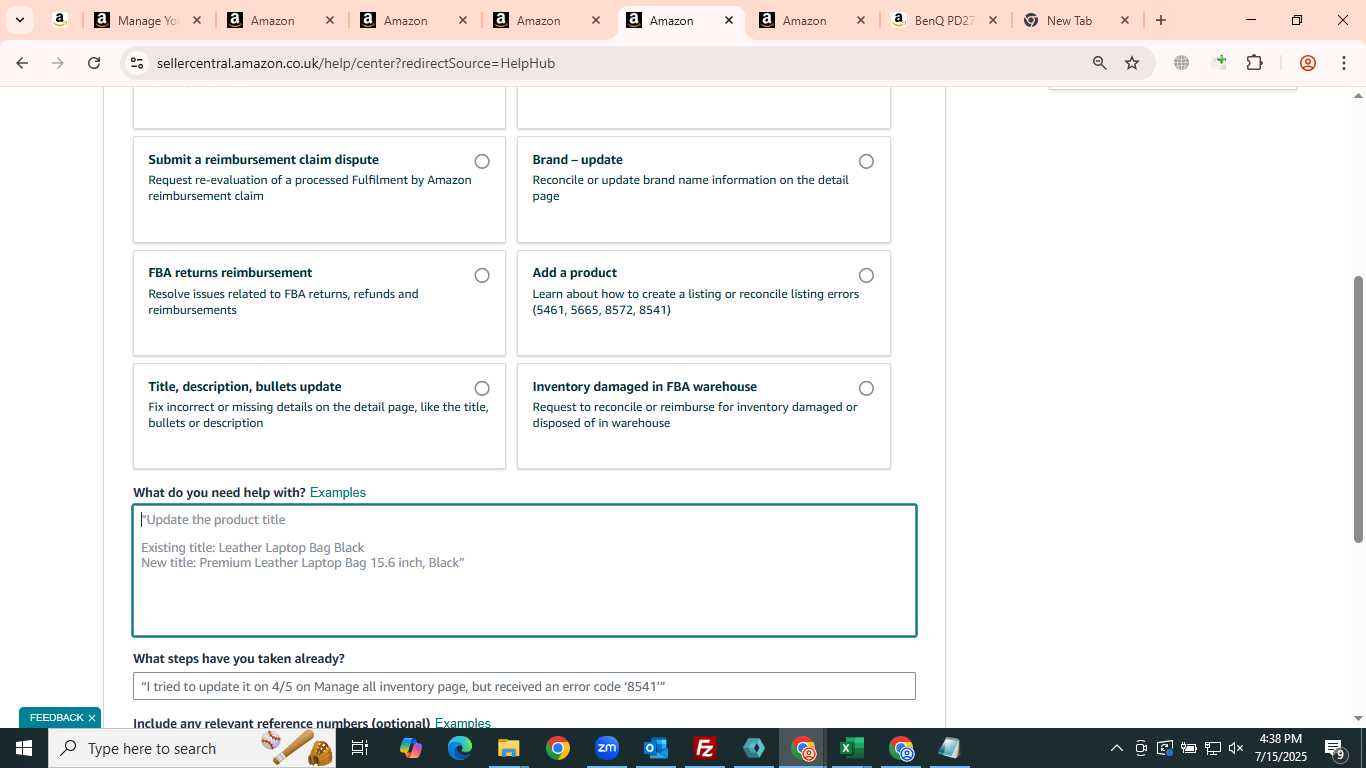Open Task View from the taskbar

(x=360, y=748)
